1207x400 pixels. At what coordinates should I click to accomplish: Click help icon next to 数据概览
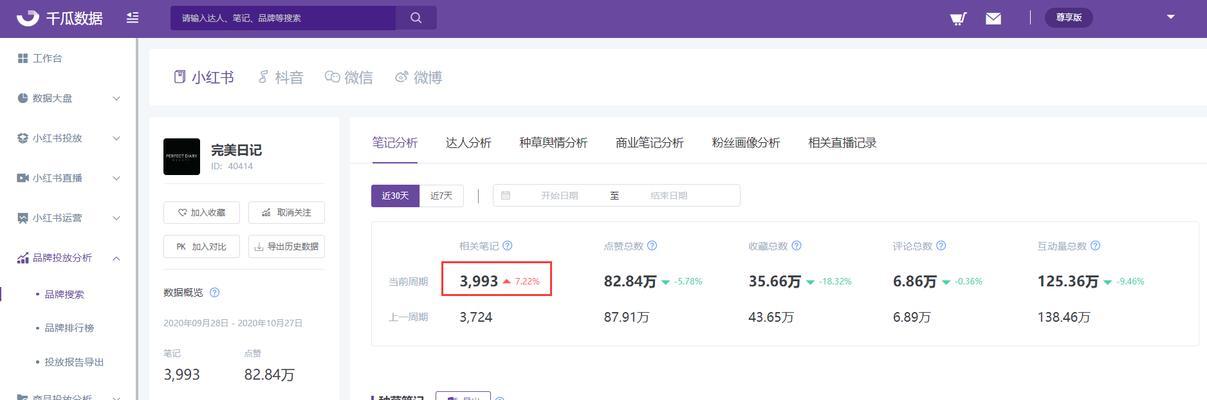(215, 293)
